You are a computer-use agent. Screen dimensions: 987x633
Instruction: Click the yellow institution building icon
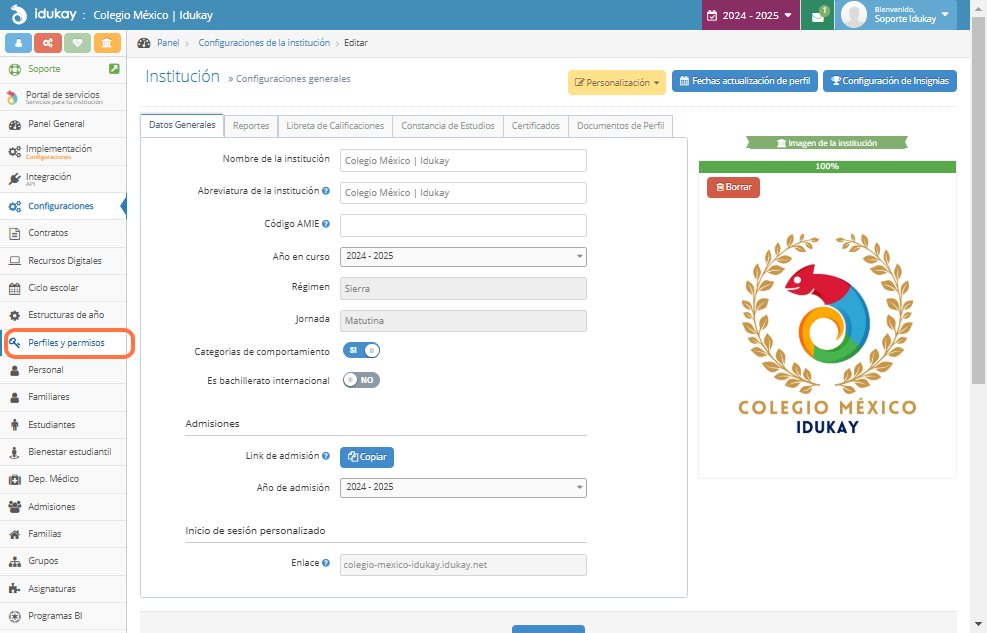107,43
